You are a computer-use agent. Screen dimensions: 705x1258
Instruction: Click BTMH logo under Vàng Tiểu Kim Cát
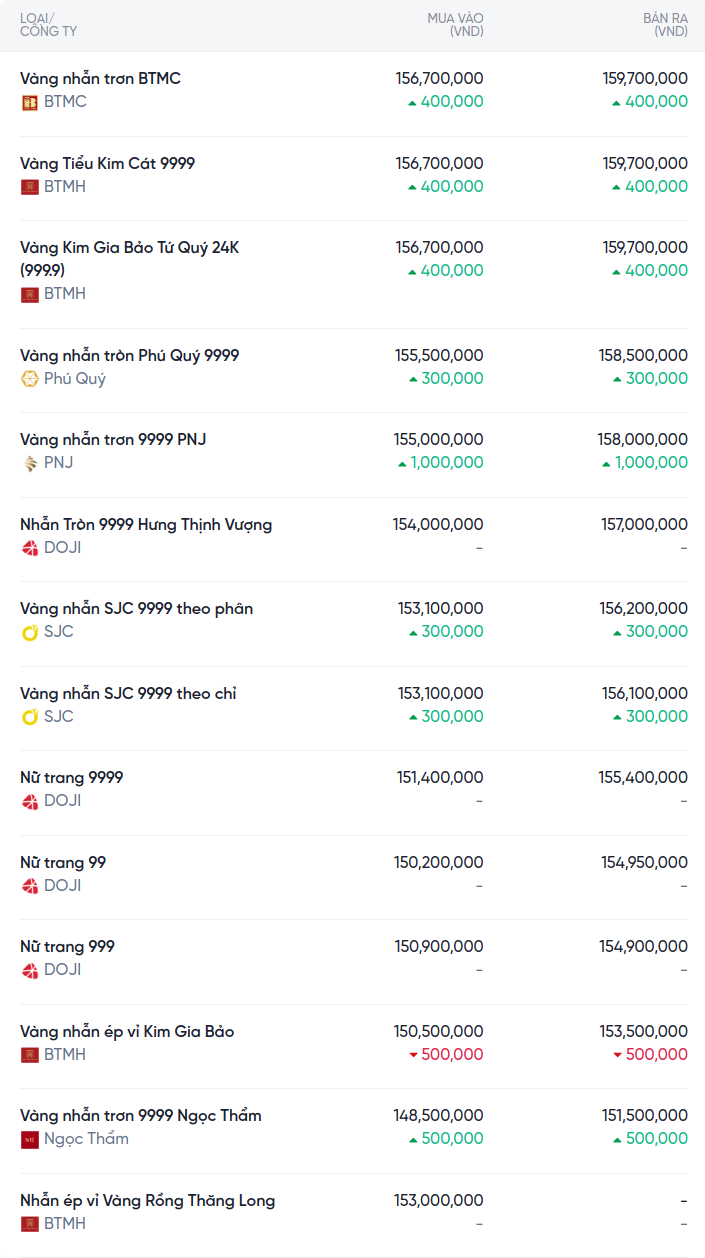tap(30, 187)
